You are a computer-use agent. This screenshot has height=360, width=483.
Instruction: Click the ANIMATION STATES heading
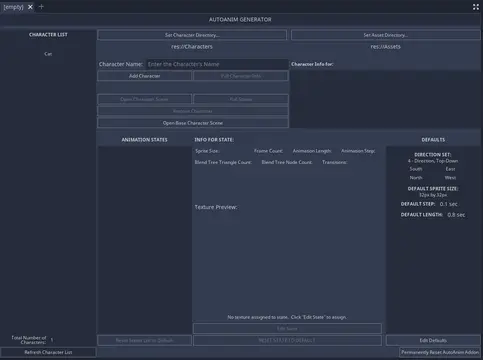pos(144,140)
